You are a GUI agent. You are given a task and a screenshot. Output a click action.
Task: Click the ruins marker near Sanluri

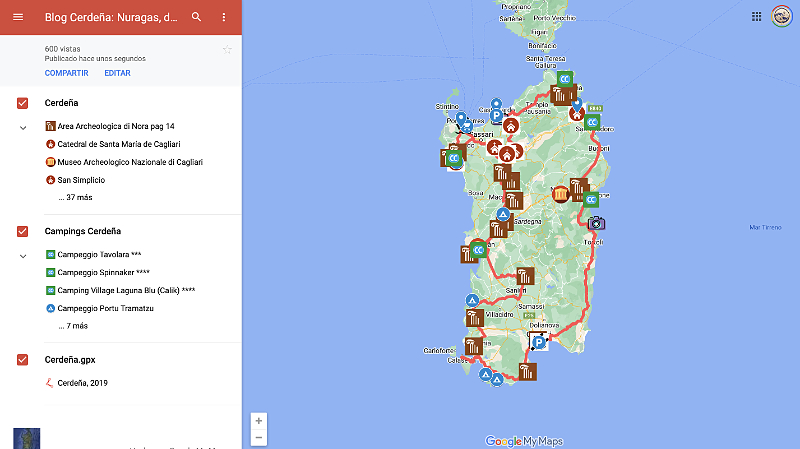click(x=525, y=277)
